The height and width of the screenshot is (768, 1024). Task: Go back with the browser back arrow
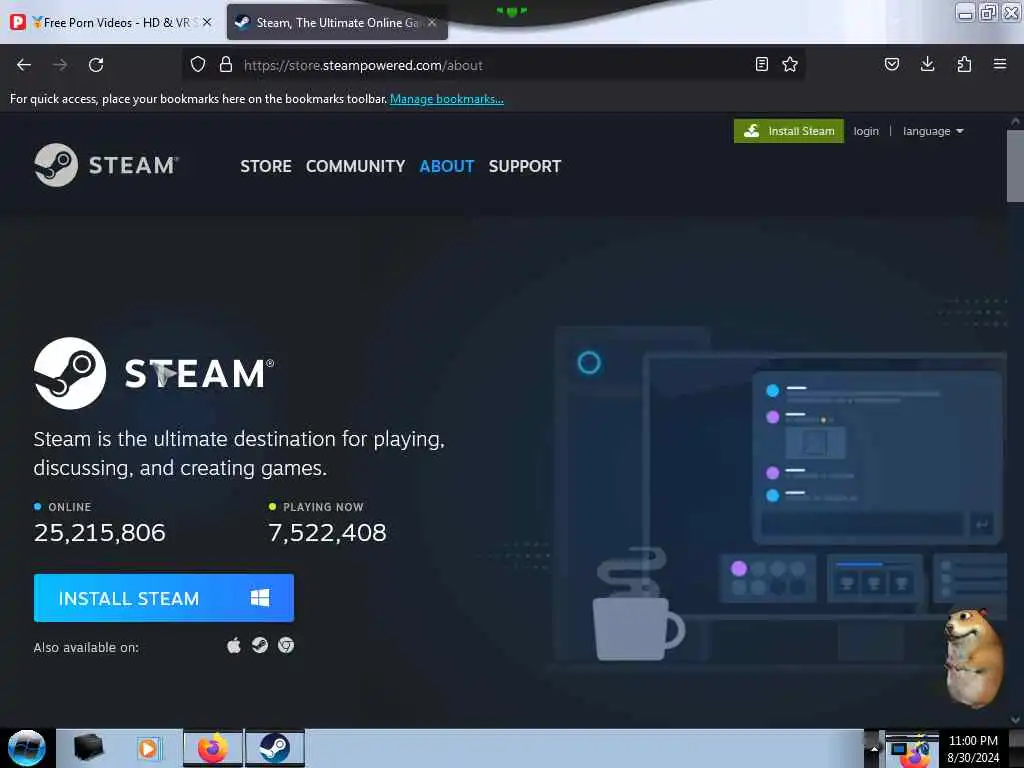click(24, 65)
